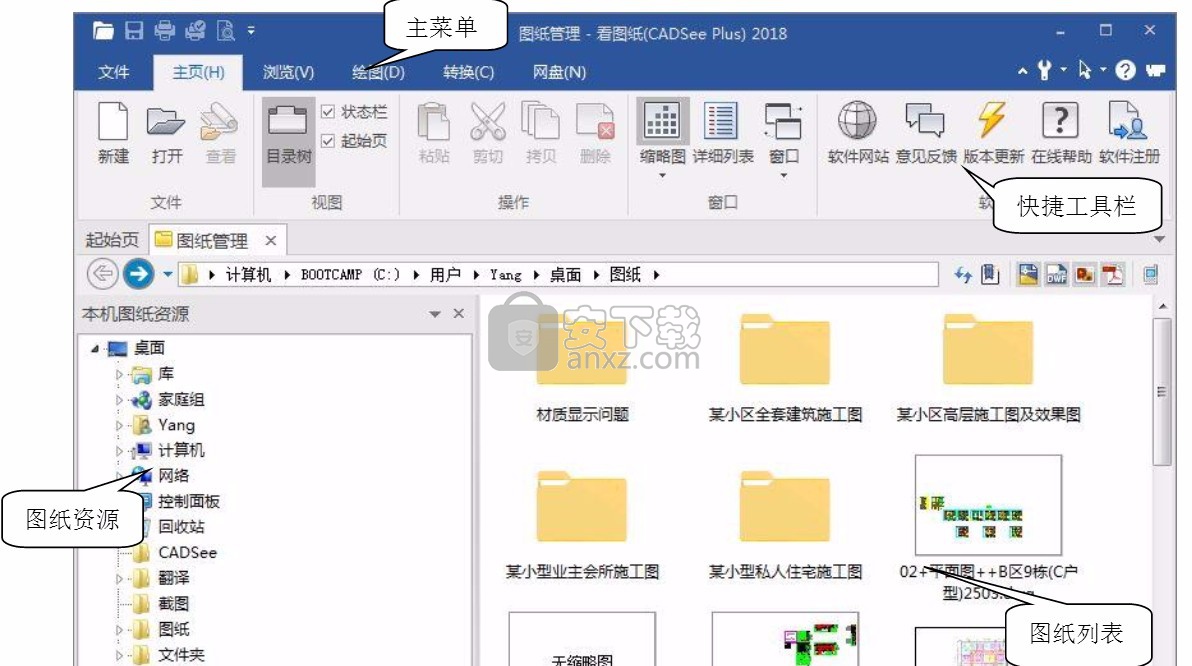This screenshot has width=1192, height=666.
Task: Toggle the 目录树 directory tree button
Action: tap(288, 141)
